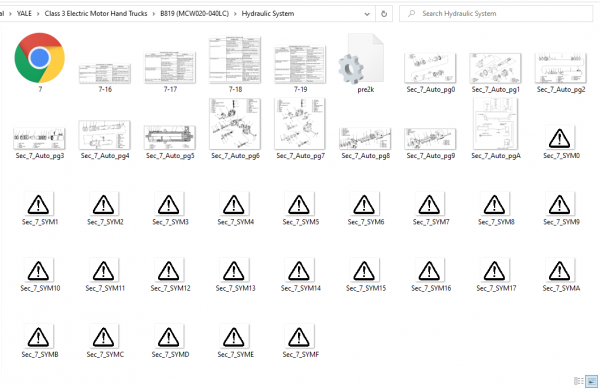Select the Sec_7_Auto_pg5 diagram thumbnail

[x=170, y=138]
